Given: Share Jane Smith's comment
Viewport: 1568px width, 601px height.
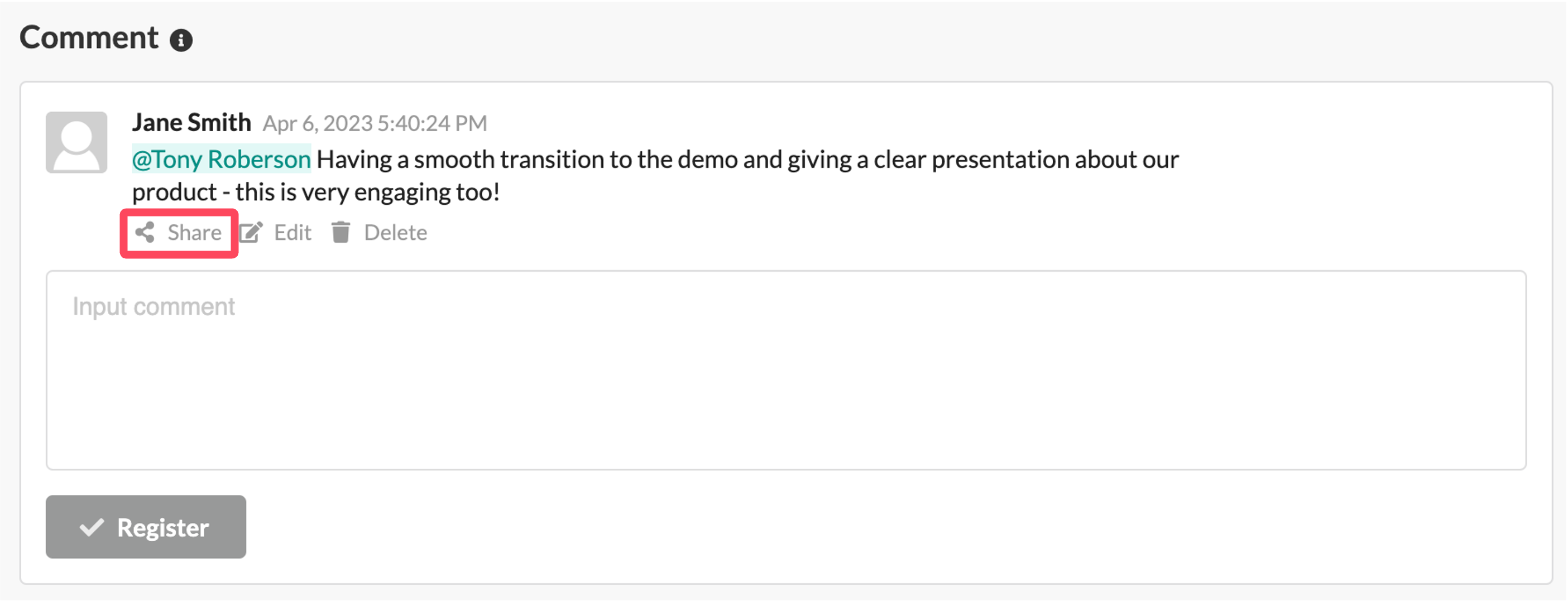Looking at the screenshot, I should pyautogui.click(x=179, y=233).
